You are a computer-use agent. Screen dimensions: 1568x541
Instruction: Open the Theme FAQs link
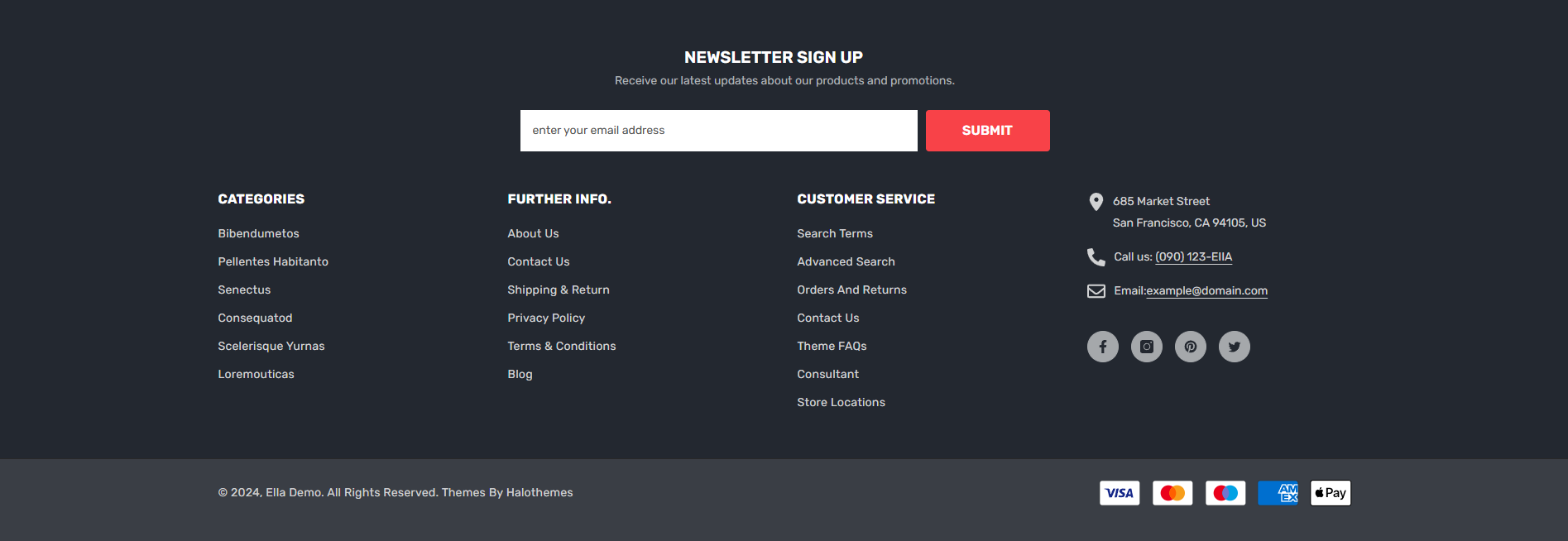pyautogui.click(x=832, y=347)
